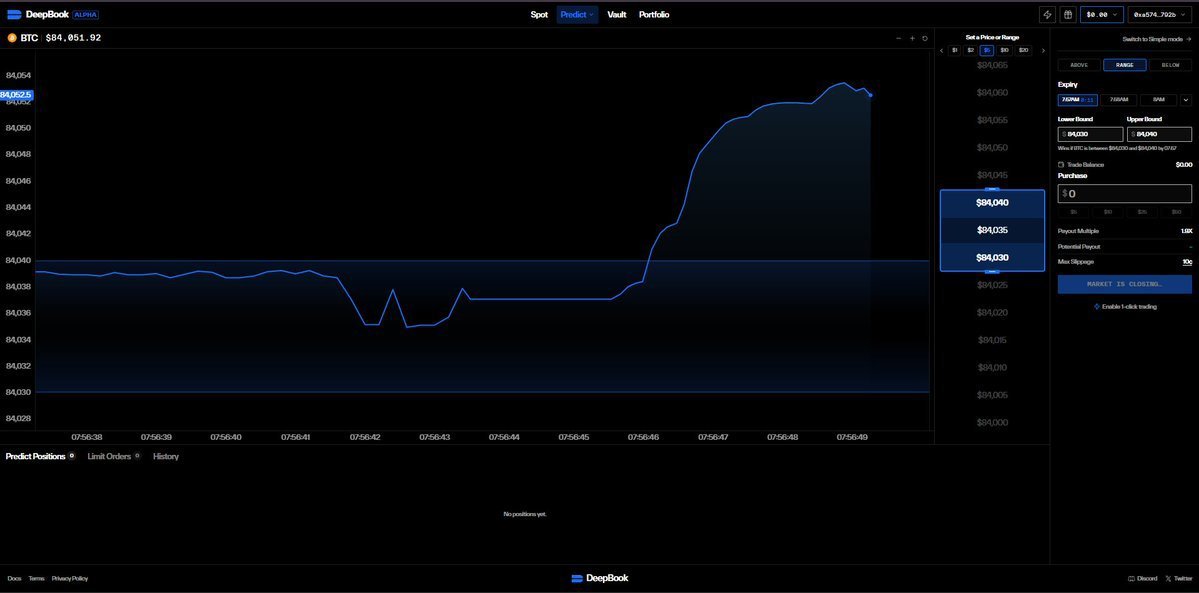The width and height of the screenshot is (1199, 593).
Task: Click the 07:56:46 time axis label
Action: (x=642, y=438)
